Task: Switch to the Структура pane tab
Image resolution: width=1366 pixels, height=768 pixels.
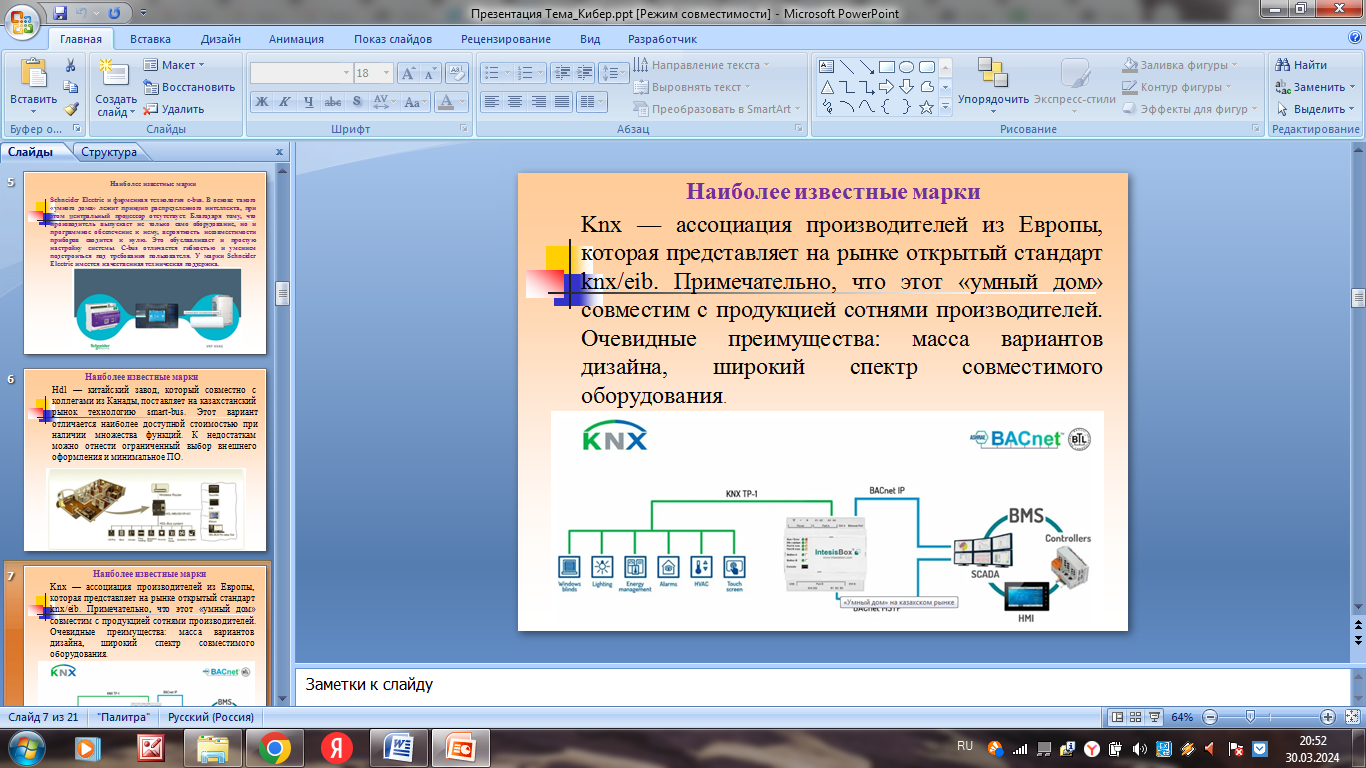Action: click(x=109, y=152)
